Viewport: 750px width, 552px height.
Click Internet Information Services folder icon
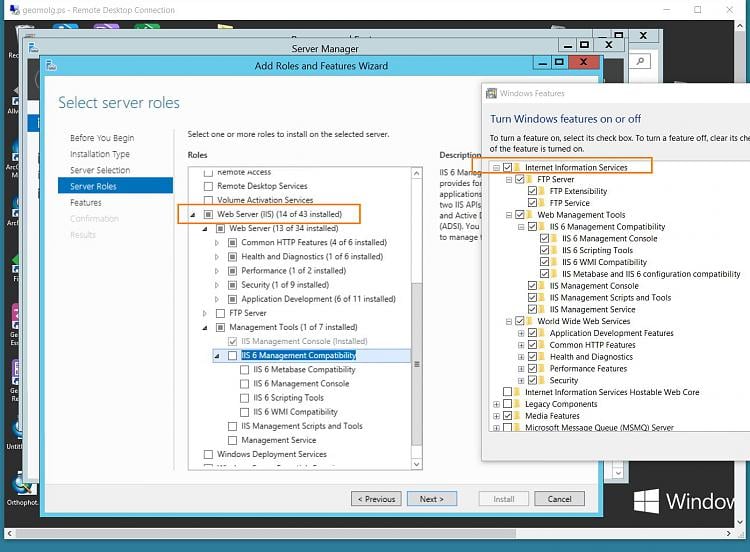click(517, 167)
